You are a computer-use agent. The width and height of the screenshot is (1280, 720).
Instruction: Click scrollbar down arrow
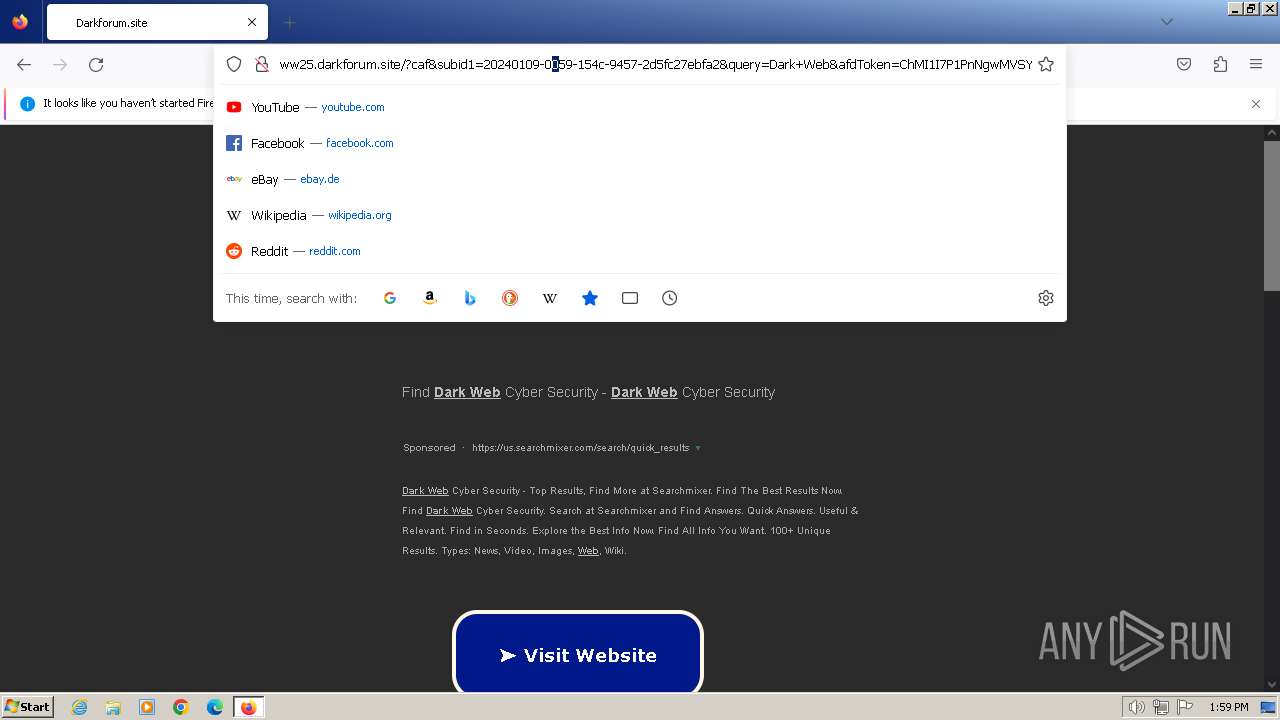[x=1271, y=685]
